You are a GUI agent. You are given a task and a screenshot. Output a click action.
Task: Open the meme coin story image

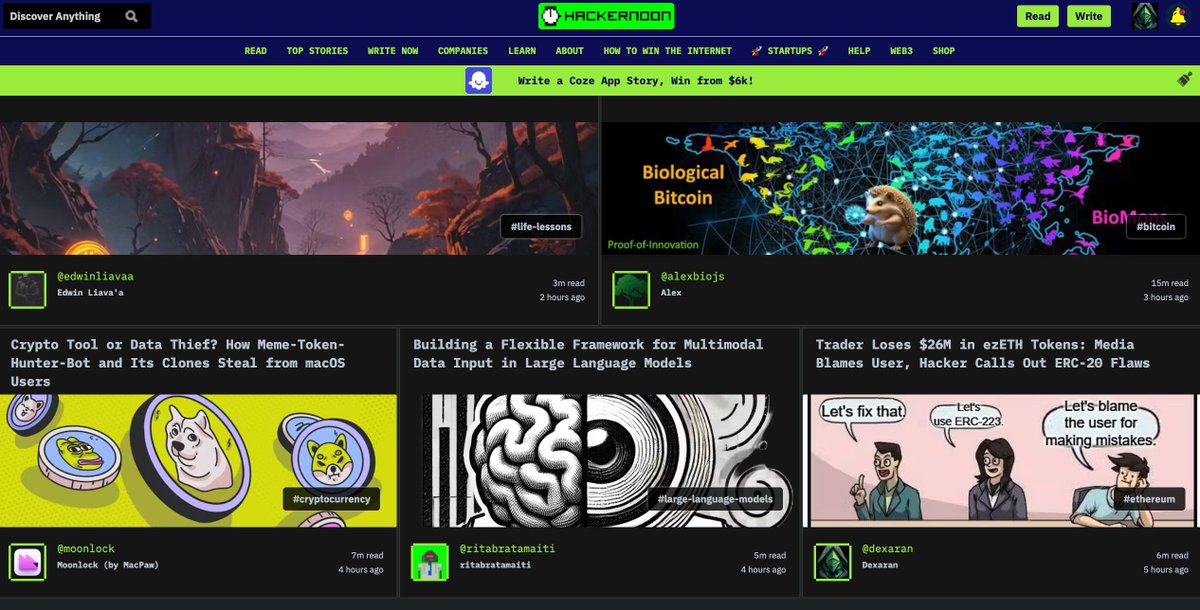[x=198, y=460]
